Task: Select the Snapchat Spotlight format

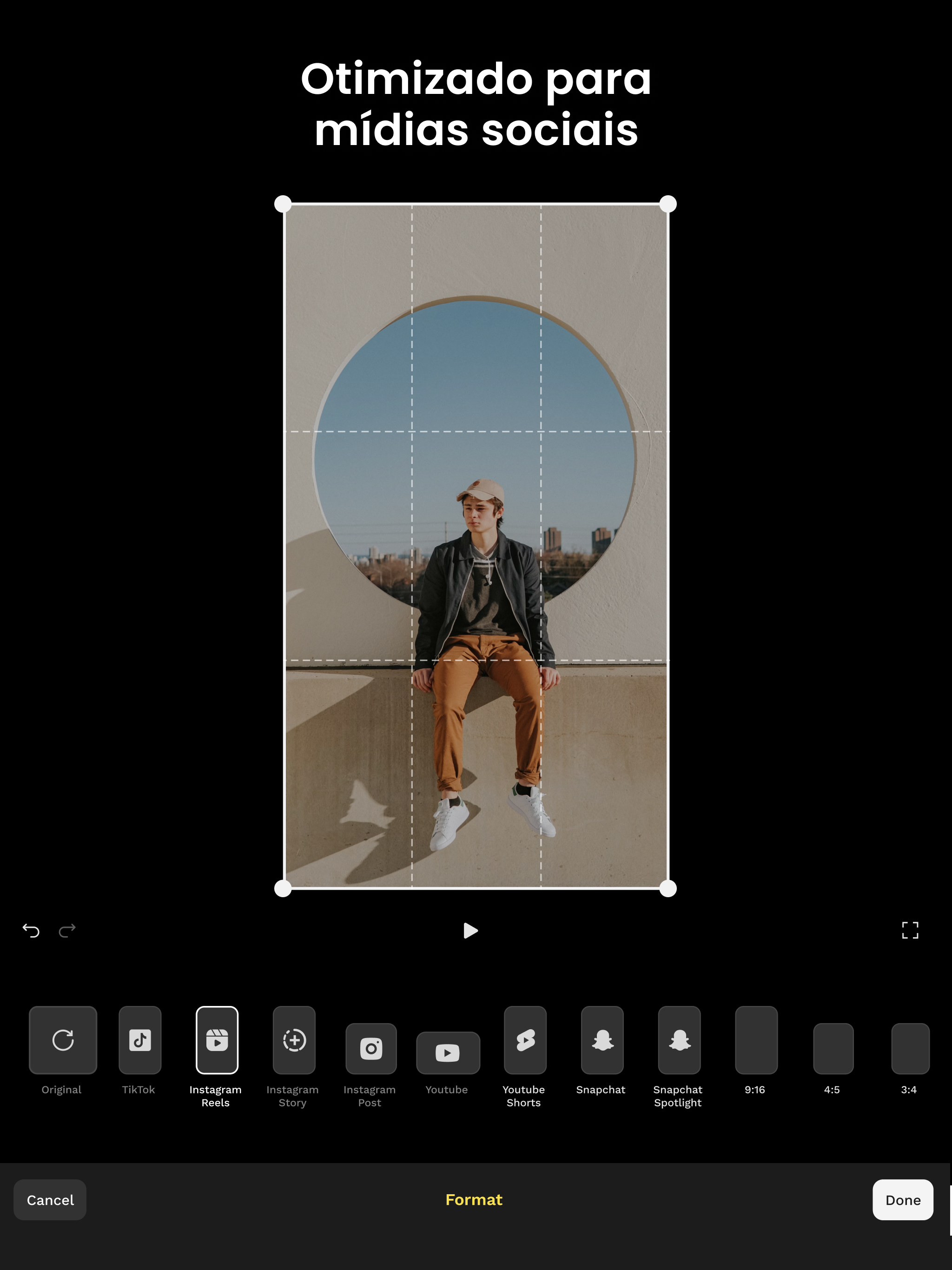Action: tap(679, 1040)
